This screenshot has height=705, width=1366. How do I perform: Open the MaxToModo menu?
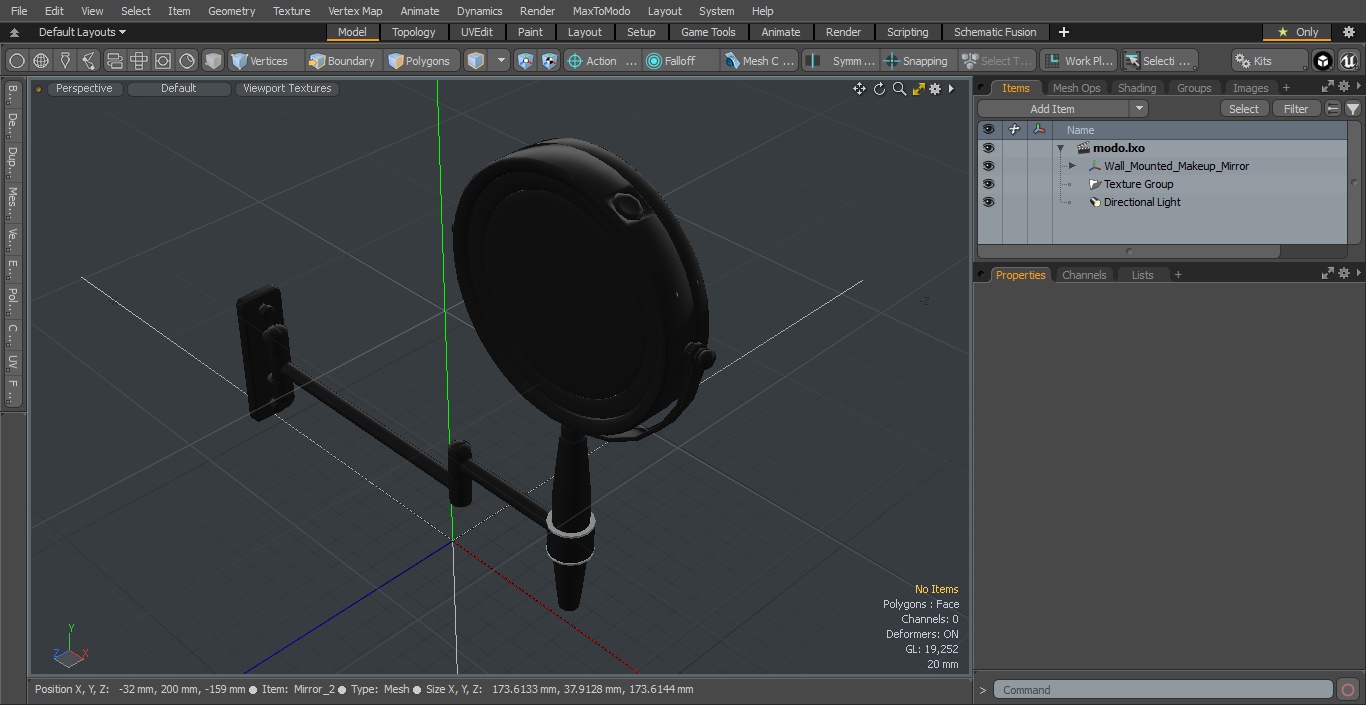pos(601,11)
